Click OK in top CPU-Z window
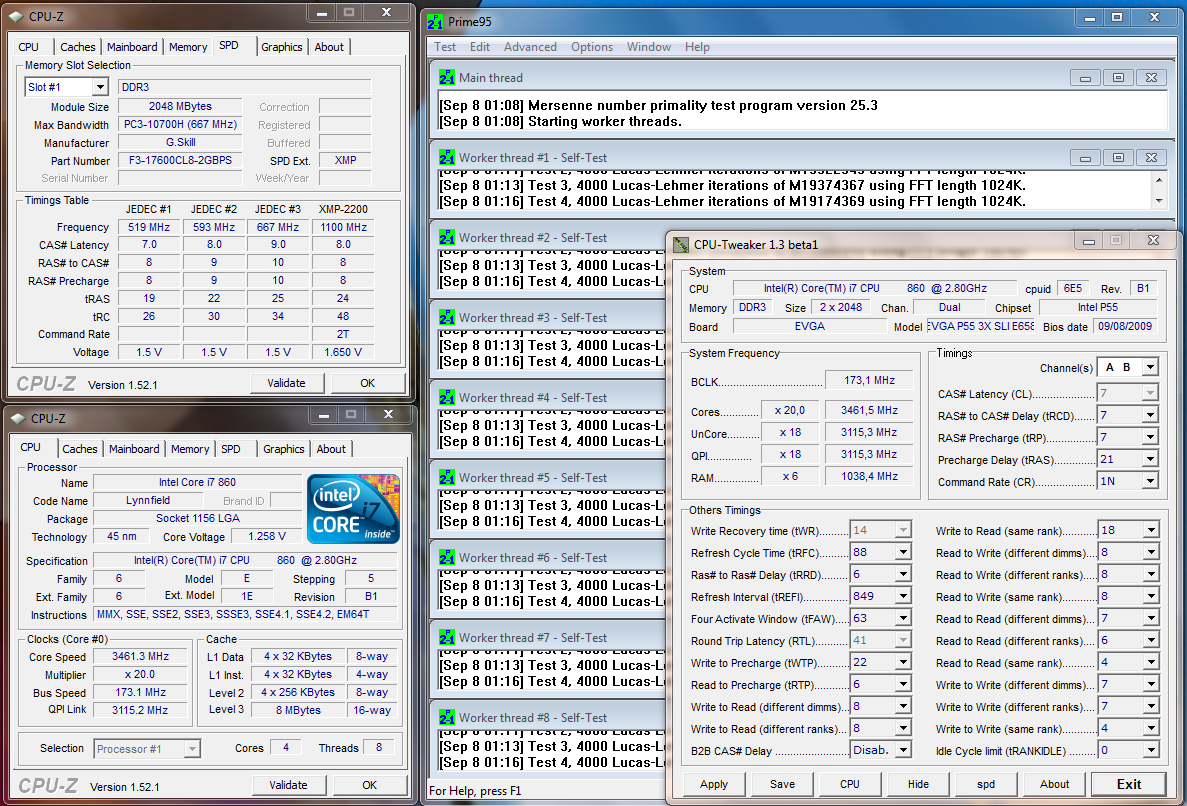Screen dimensions: 1187x806 click(367, 383)
